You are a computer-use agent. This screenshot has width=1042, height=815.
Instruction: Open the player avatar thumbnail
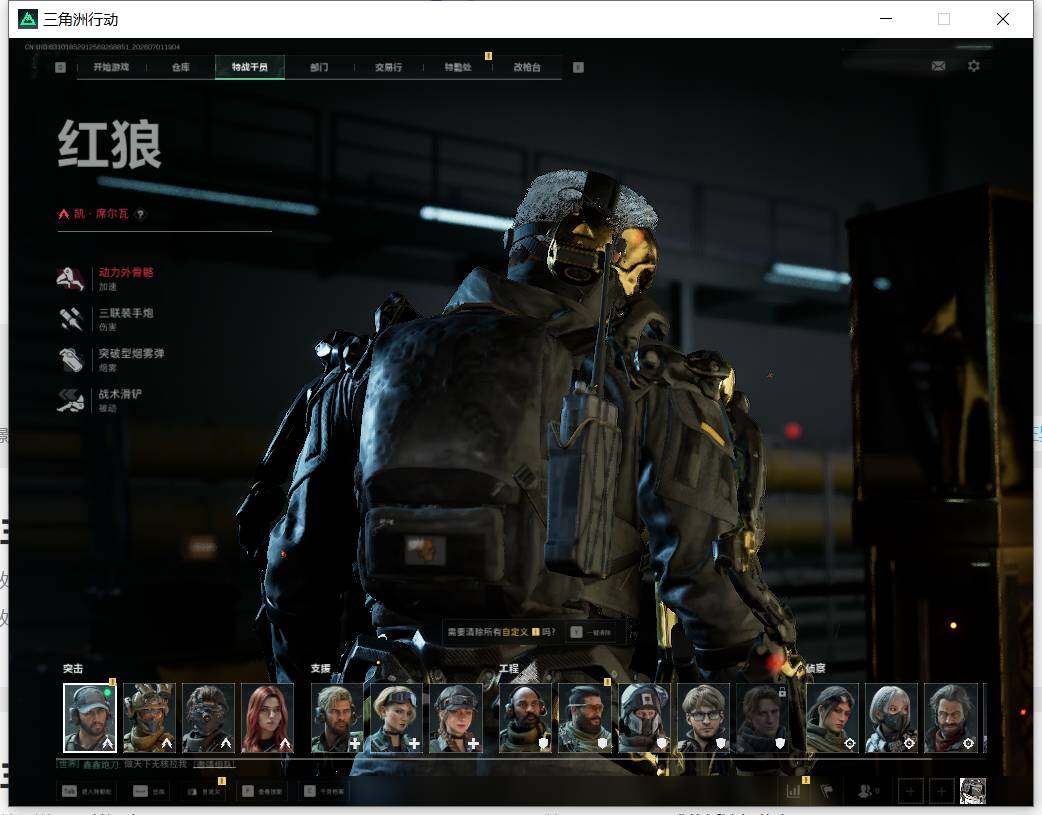click(973, 791)
